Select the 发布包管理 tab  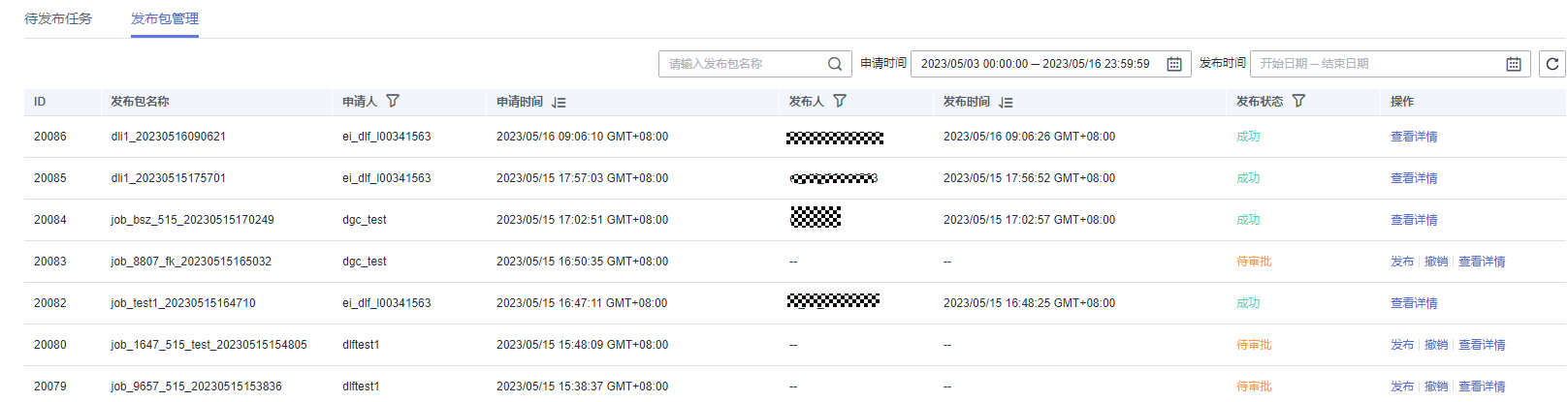pos(165,18)
